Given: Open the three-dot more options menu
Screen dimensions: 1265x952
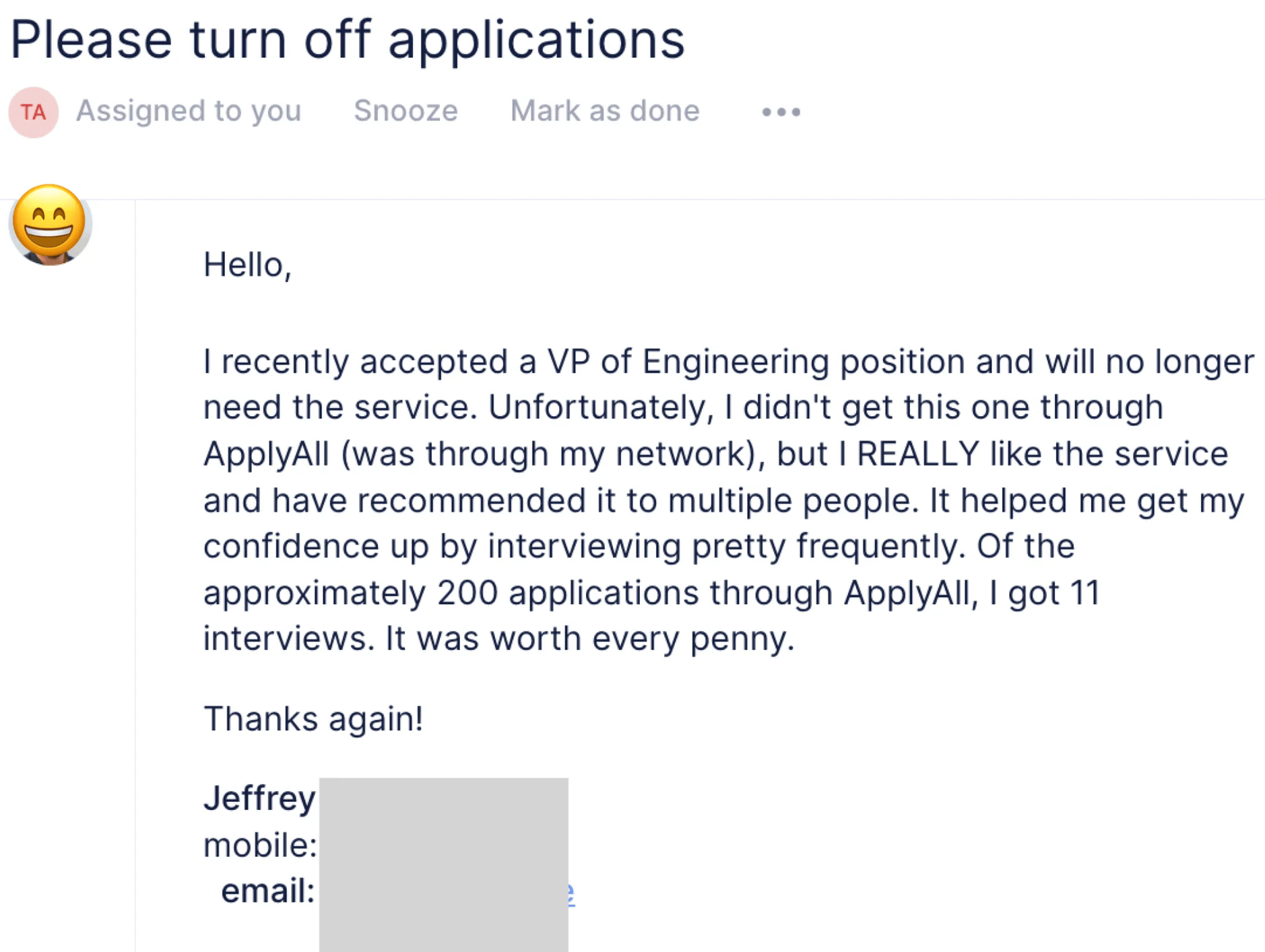Looking at the screenshot, I should (x=781, y=112).
